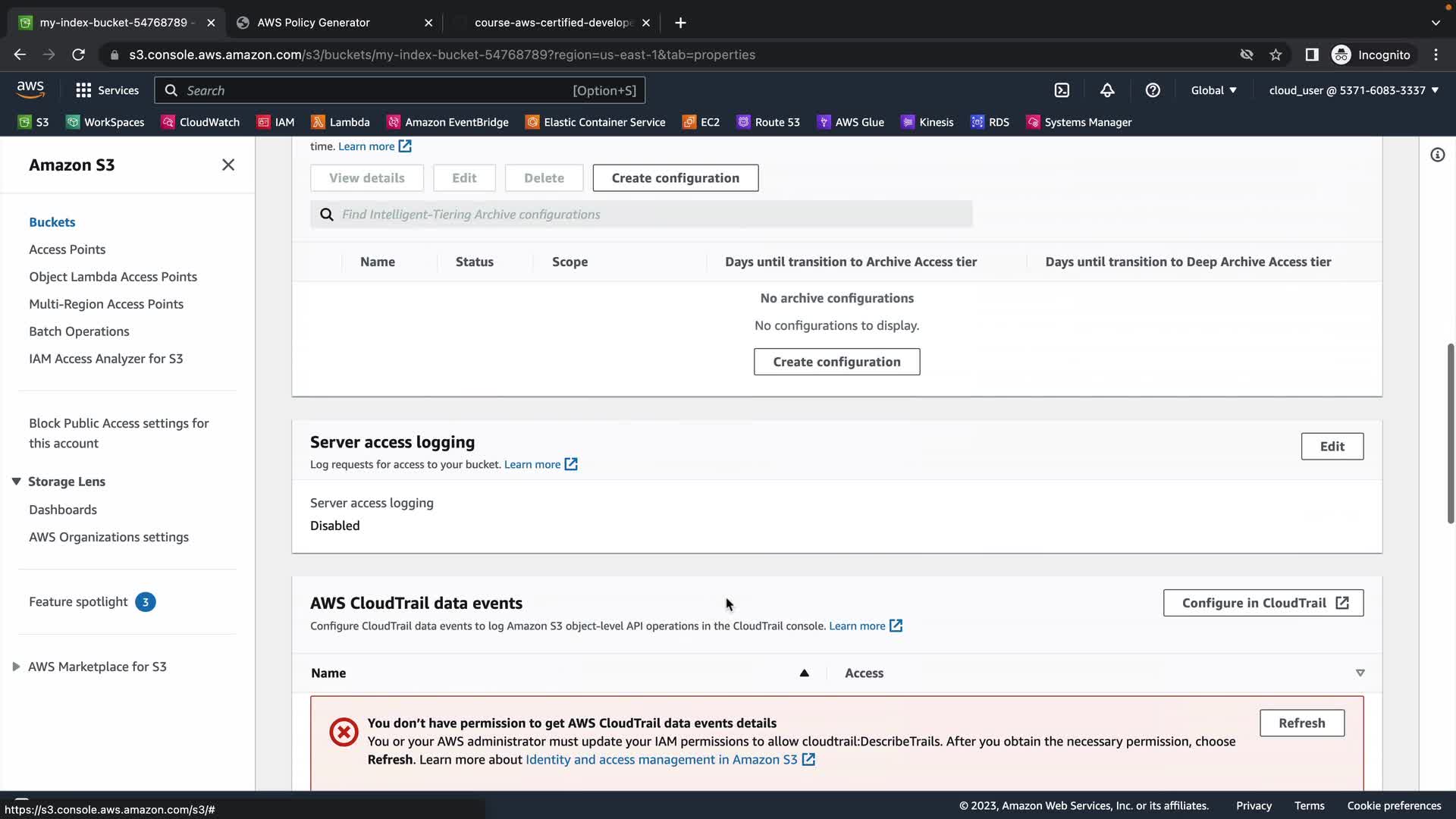Click the page vertical scrollbar
The height and width of the screenshot is (819, 1456).
pyautogui.click(x=1450, y=432)
